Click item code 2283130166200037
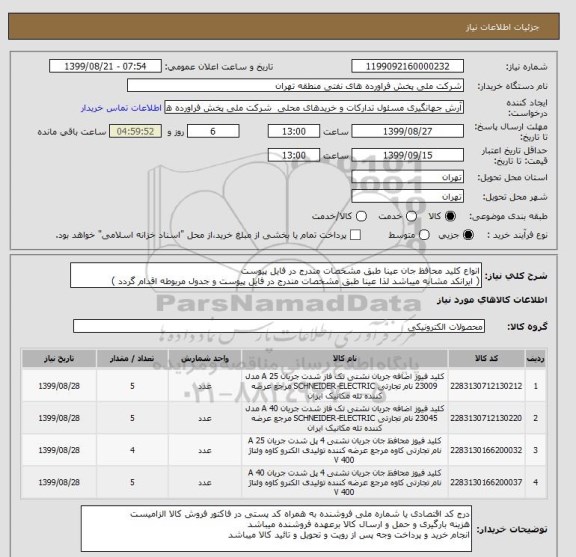 [x=486, y=482]
